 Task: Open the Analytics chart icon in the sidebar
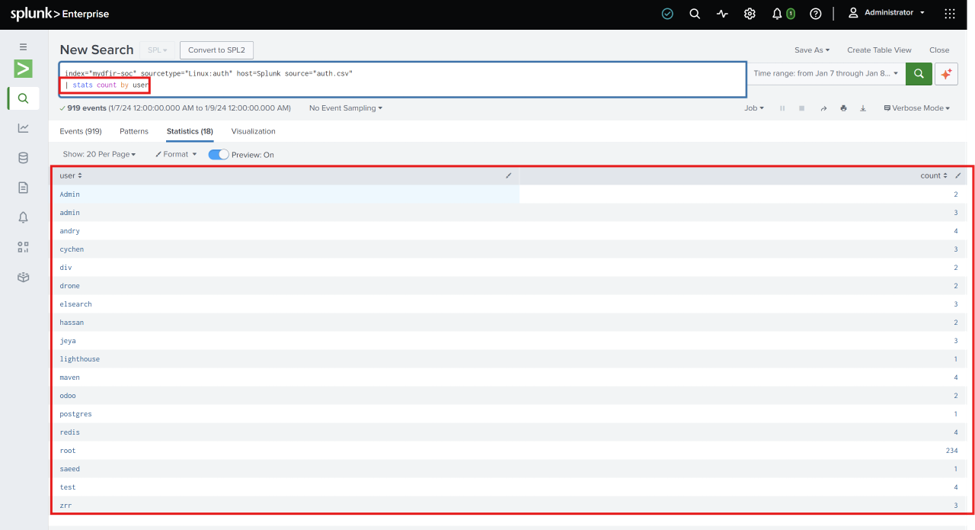[23, 128]
